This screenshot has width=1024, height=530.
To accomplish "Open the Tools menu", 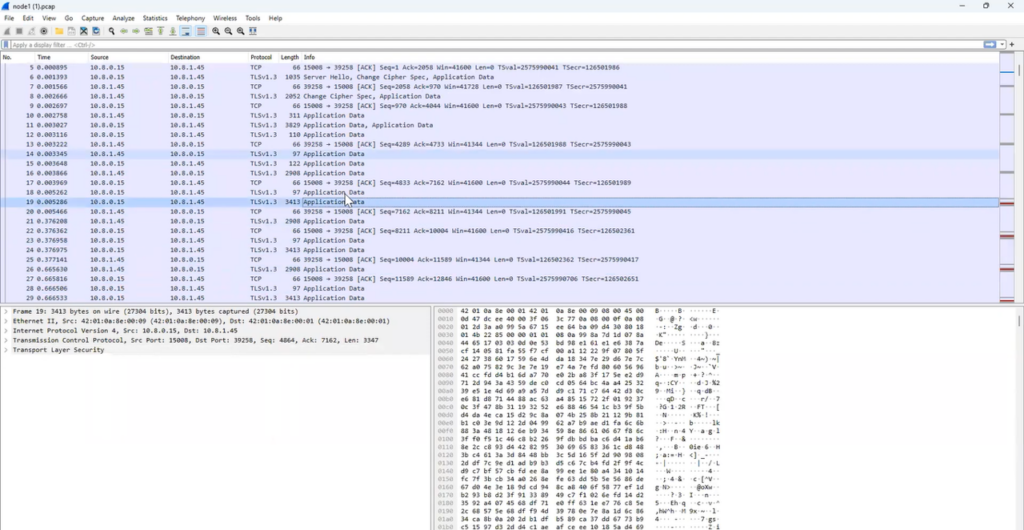I will point(253,18).
